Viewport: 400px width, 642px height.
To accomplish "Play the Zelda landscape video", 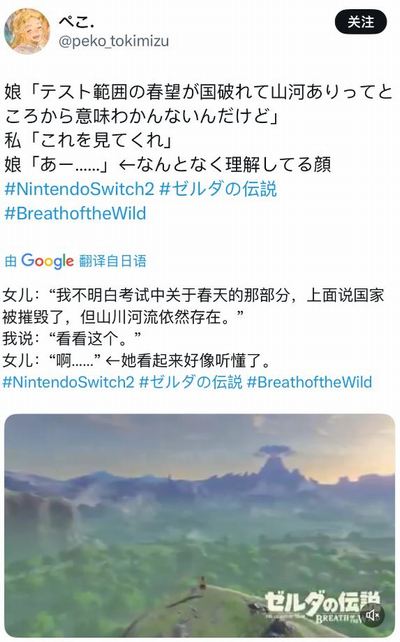I will (200, 526).
